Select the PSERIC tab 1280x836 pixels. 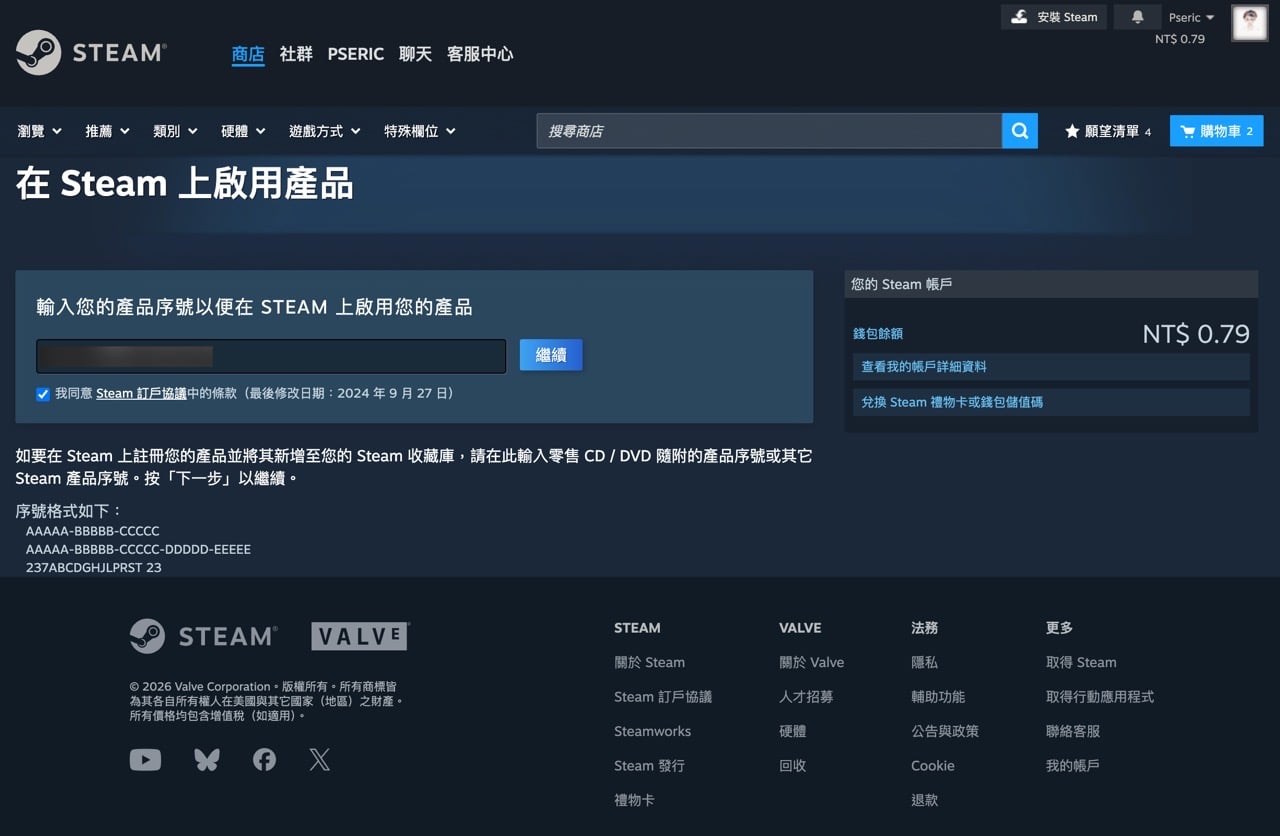pos(356,54)
